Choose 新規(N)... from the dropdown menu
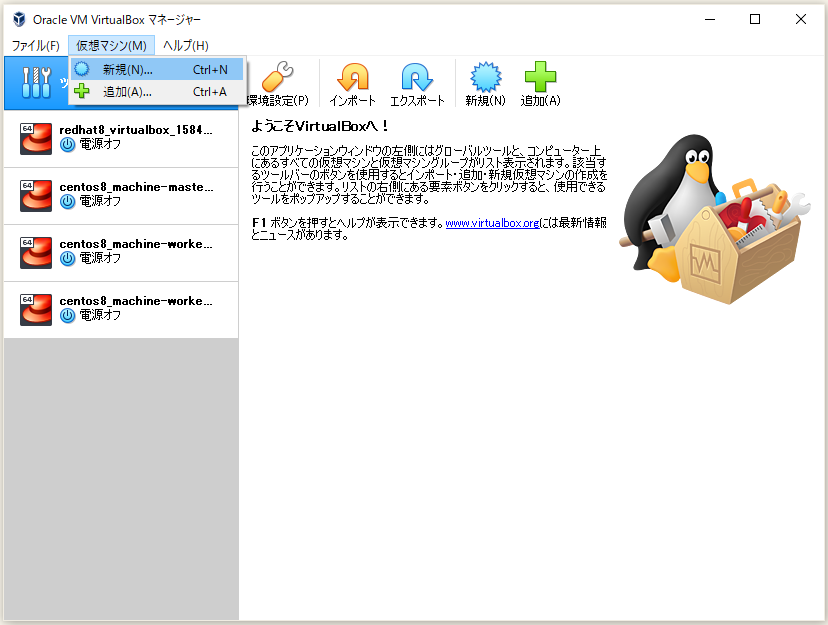Image resolution: width=828 pixels, height=625 pixels. 157,69
